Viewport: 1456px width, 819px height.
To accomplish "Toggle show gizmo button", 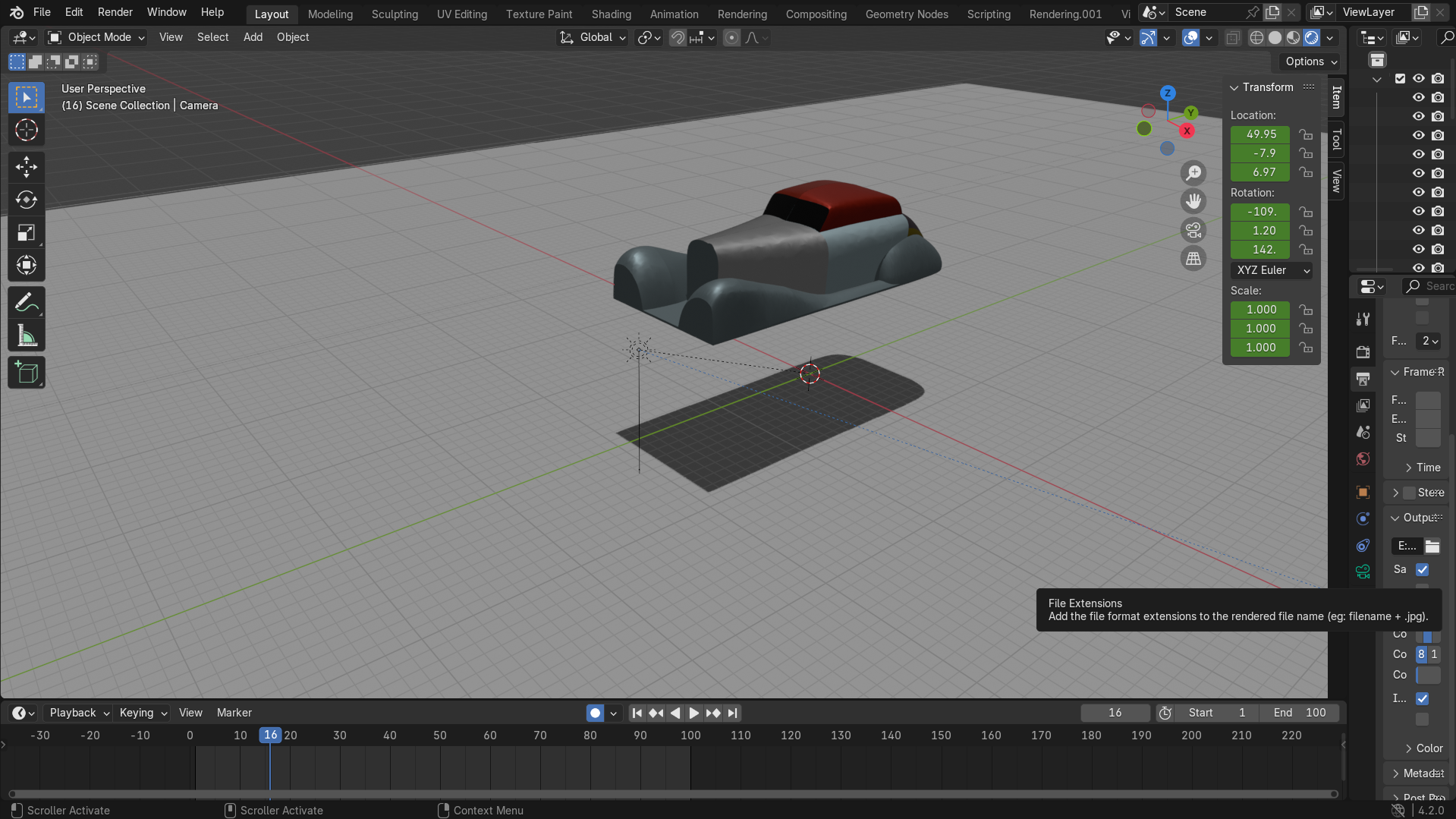I will click(x=1149, y=37).
